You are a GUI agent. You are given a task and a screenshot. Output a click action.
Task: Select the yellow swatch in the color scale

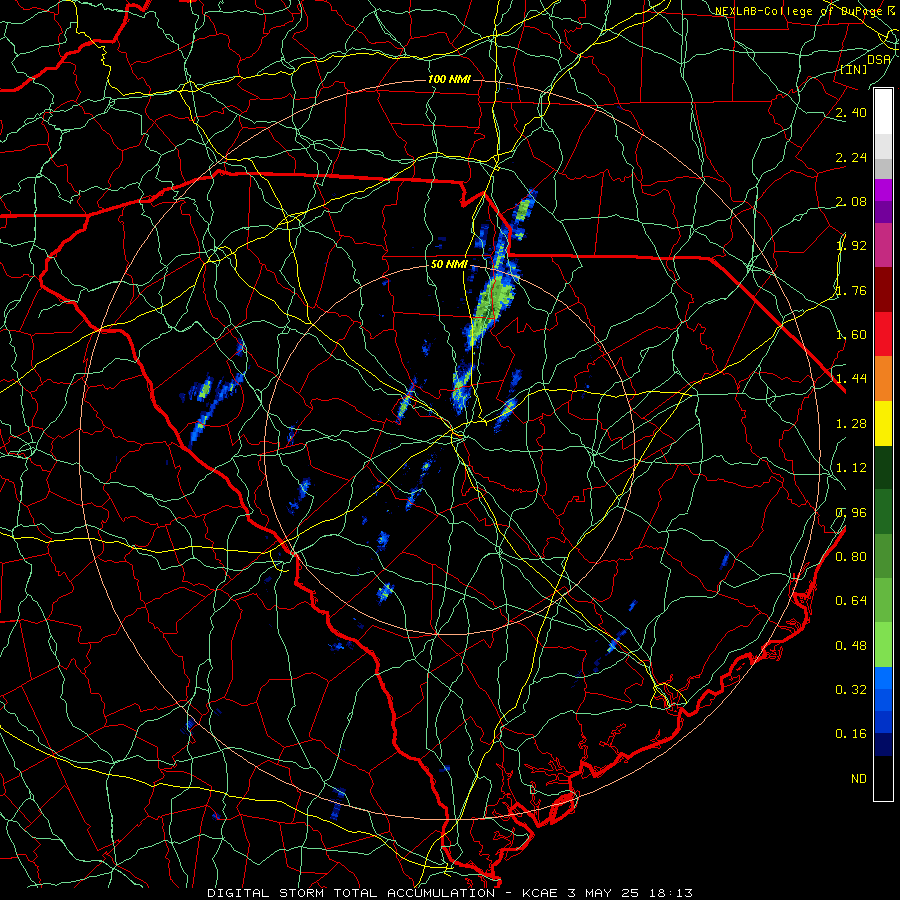(x=883, y=424)
